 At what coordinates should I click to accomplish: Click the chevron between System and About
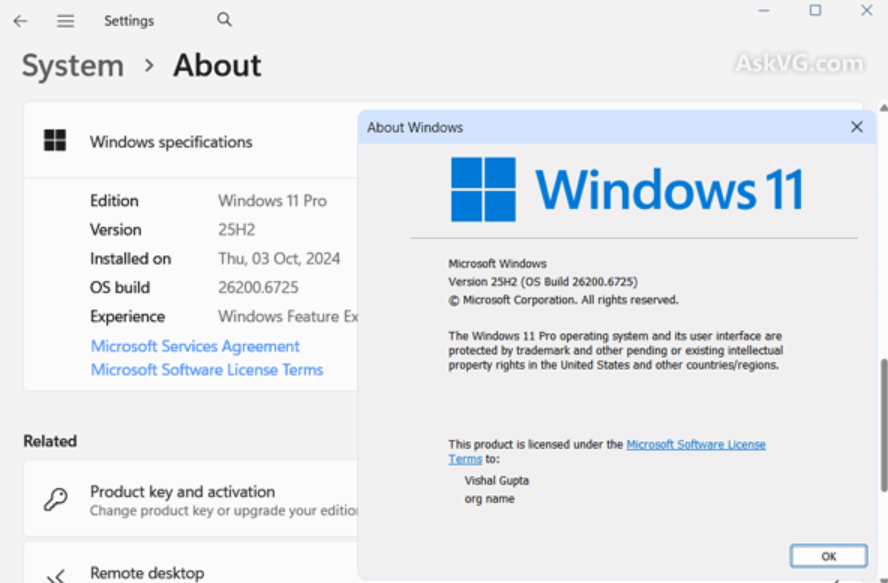[148, 66]
